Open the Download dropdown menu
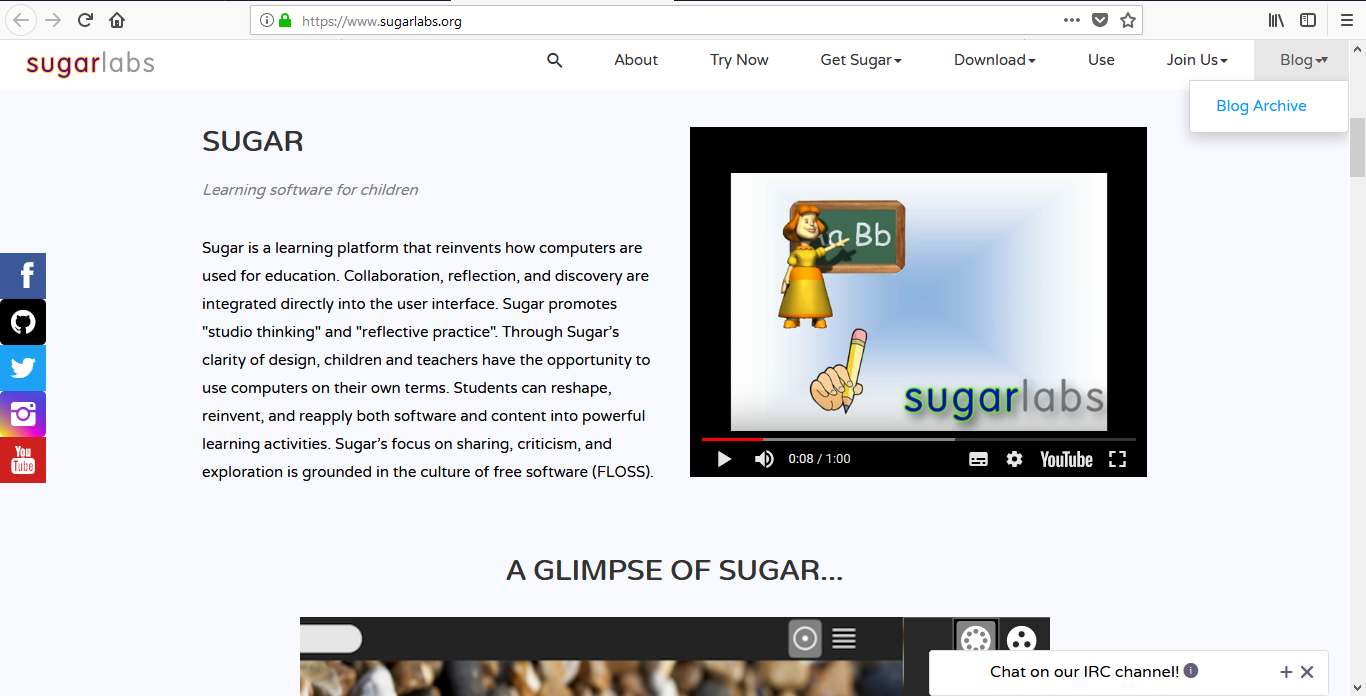This screenshot has width=1366, height=696. coord(993,60)
